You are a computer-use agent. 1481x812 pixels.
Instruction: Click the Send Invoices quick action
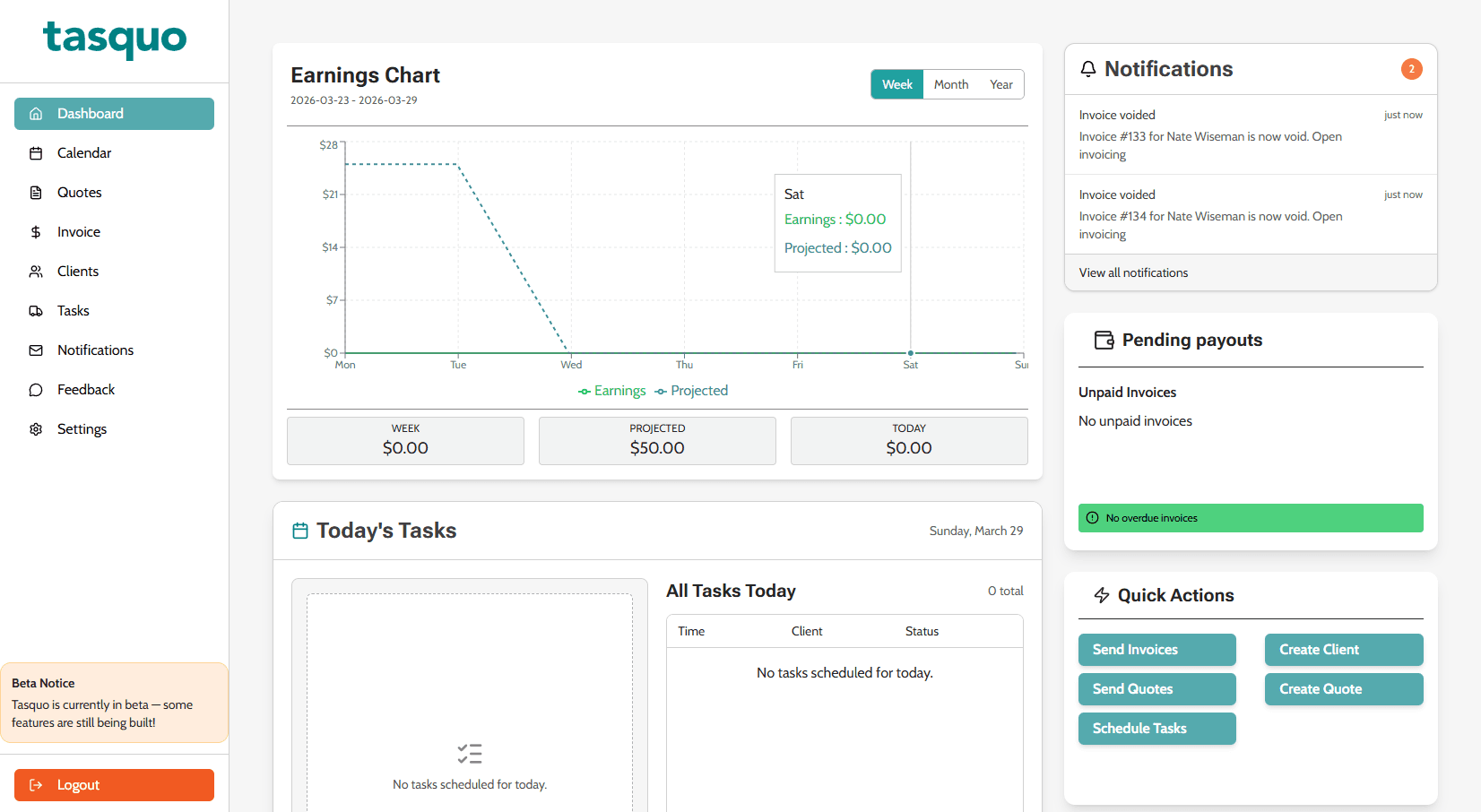click(x=1156, y=649)
